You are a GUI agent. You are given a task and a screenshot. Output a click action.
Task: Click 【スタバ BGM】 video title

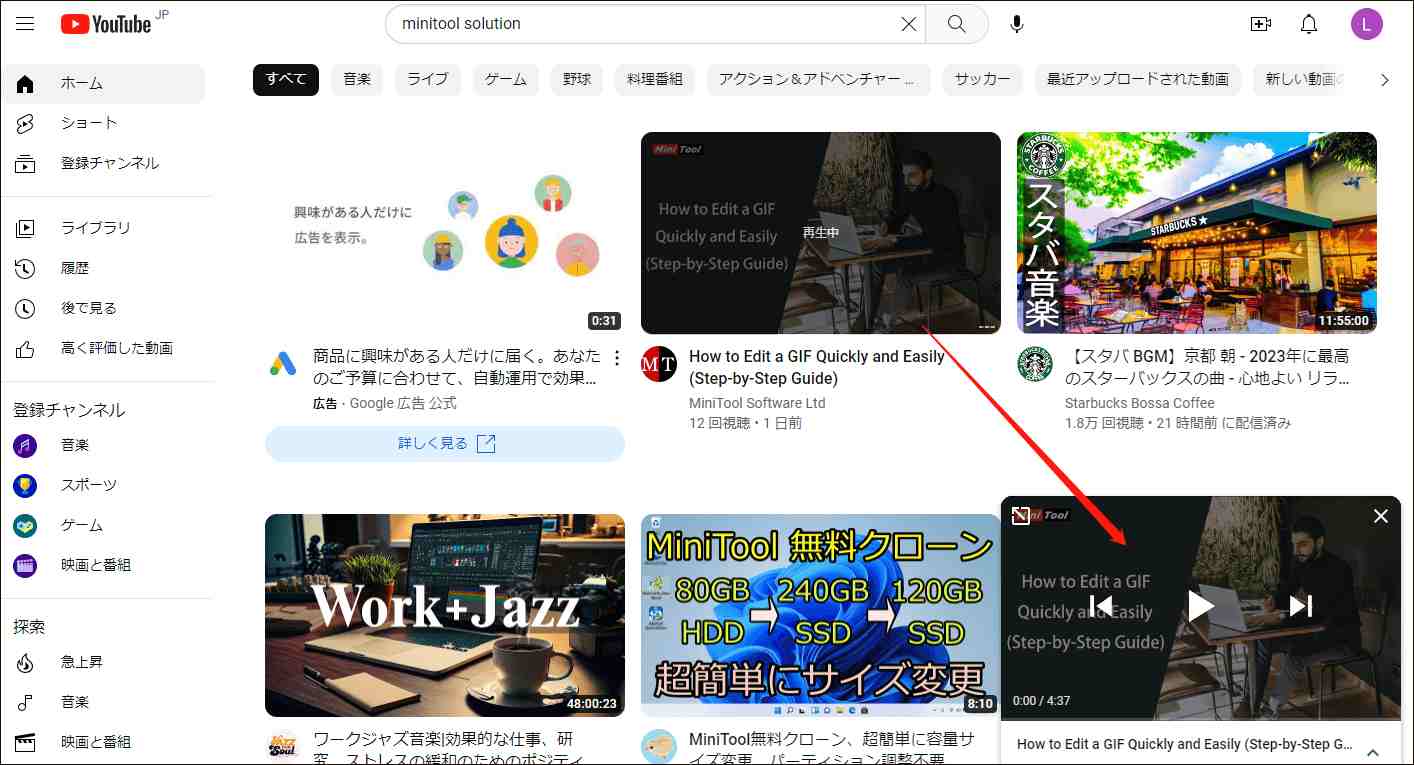(1208, 367)
